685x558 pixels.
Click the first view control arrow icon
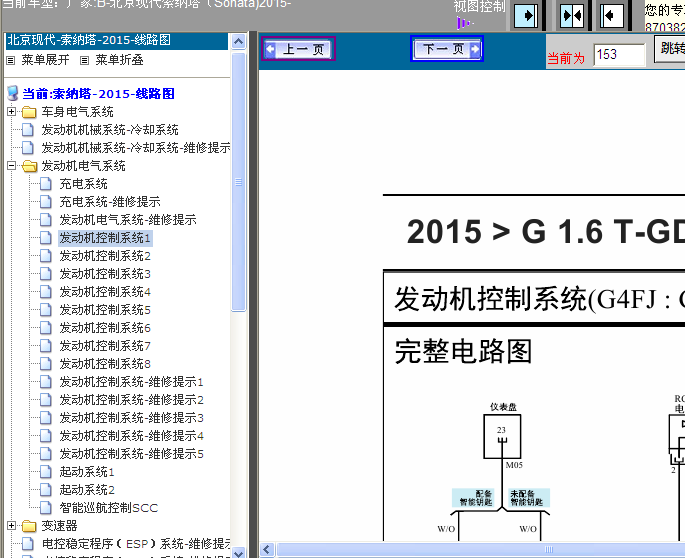click(x=526, y=16)
